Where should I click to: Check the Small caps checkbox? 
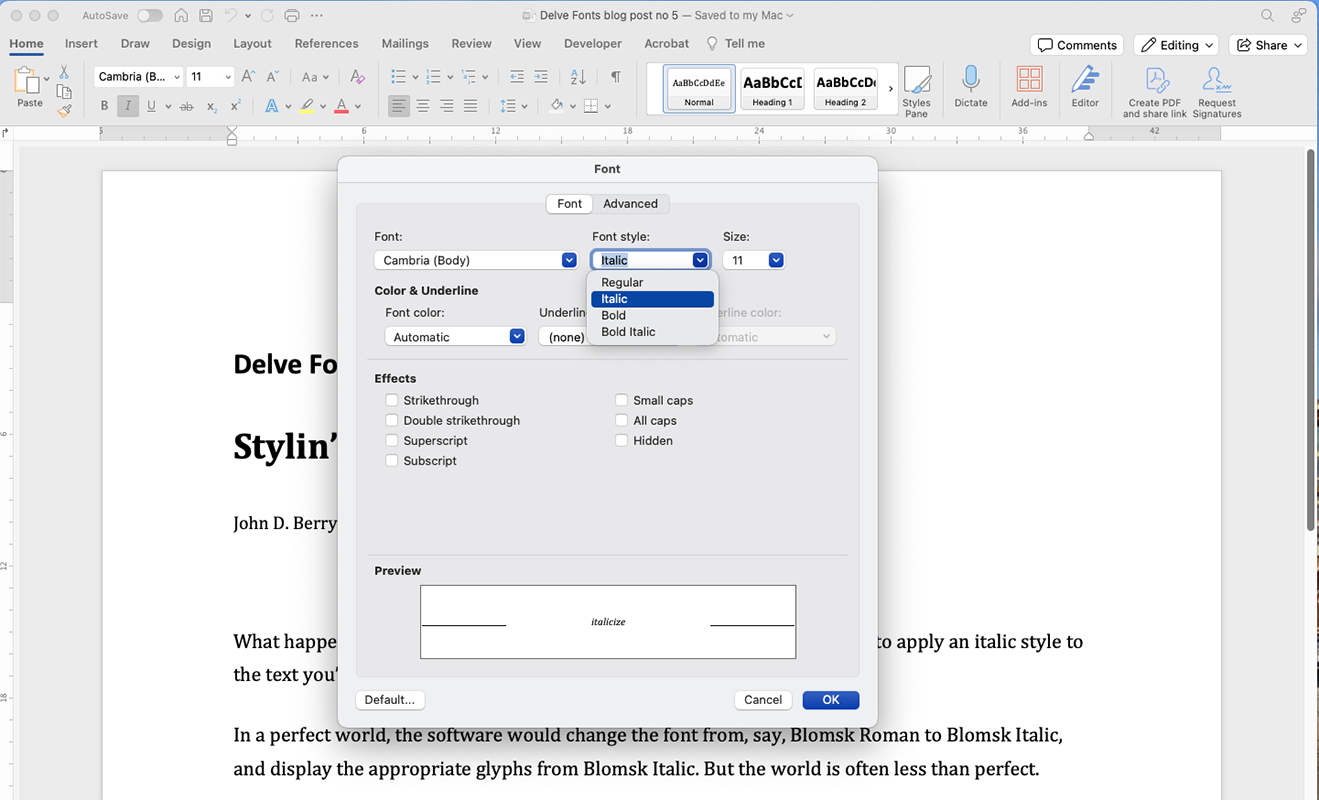point(622,400)
